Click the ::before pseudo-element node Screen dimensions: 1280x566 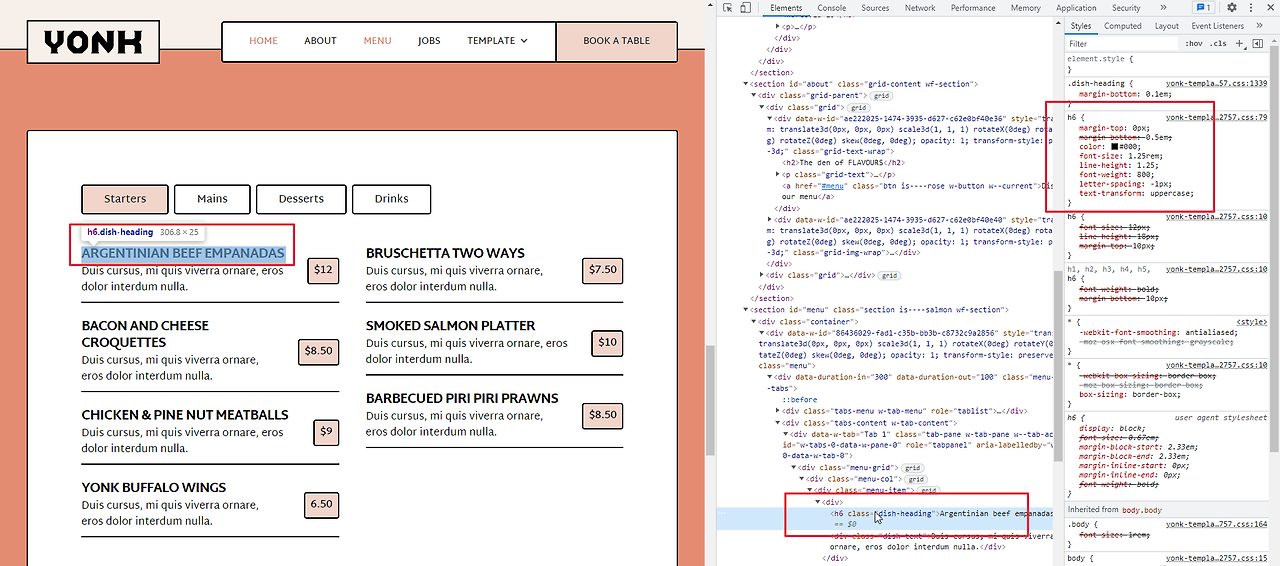coord(800,399)
